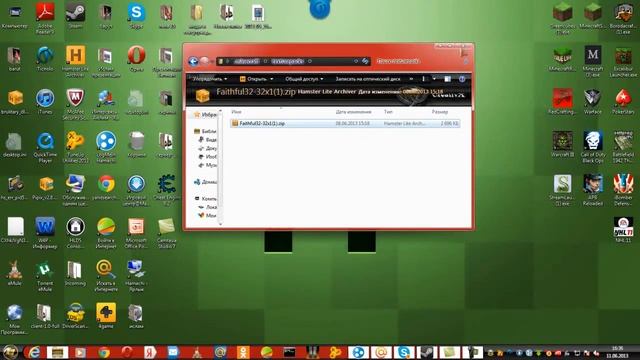
Task: Select the APB Reloaded desktop icon
Action: [x=593, y=190]
